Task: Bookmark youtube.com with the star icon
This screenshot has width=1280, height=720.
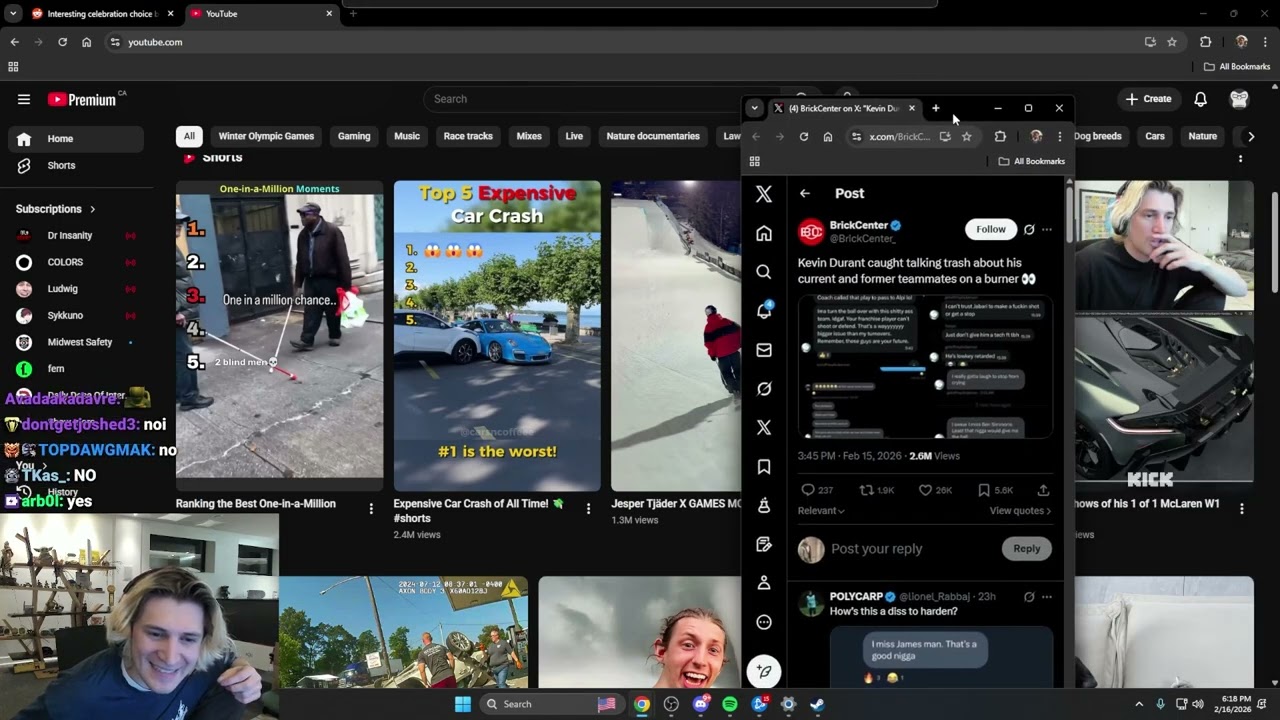Action: [1172, 42]
